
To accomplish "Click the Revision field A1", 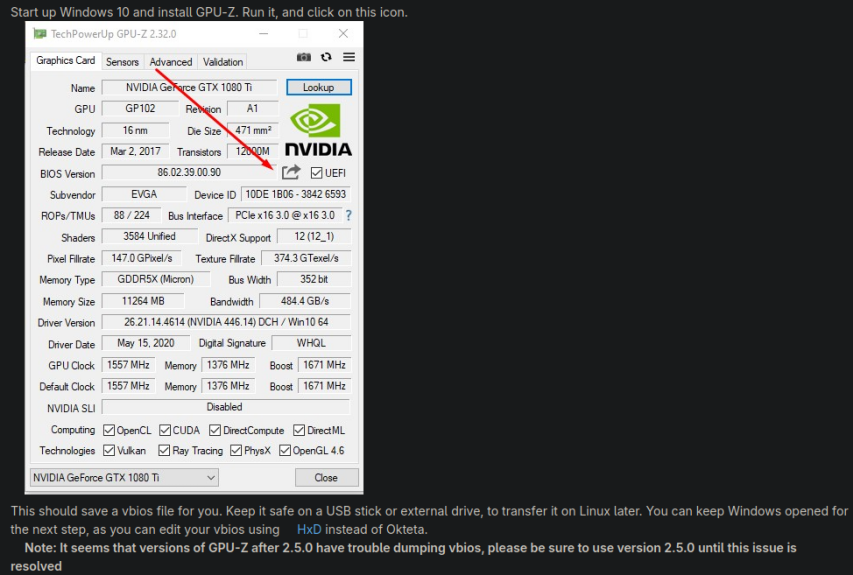I will [252, 108].
